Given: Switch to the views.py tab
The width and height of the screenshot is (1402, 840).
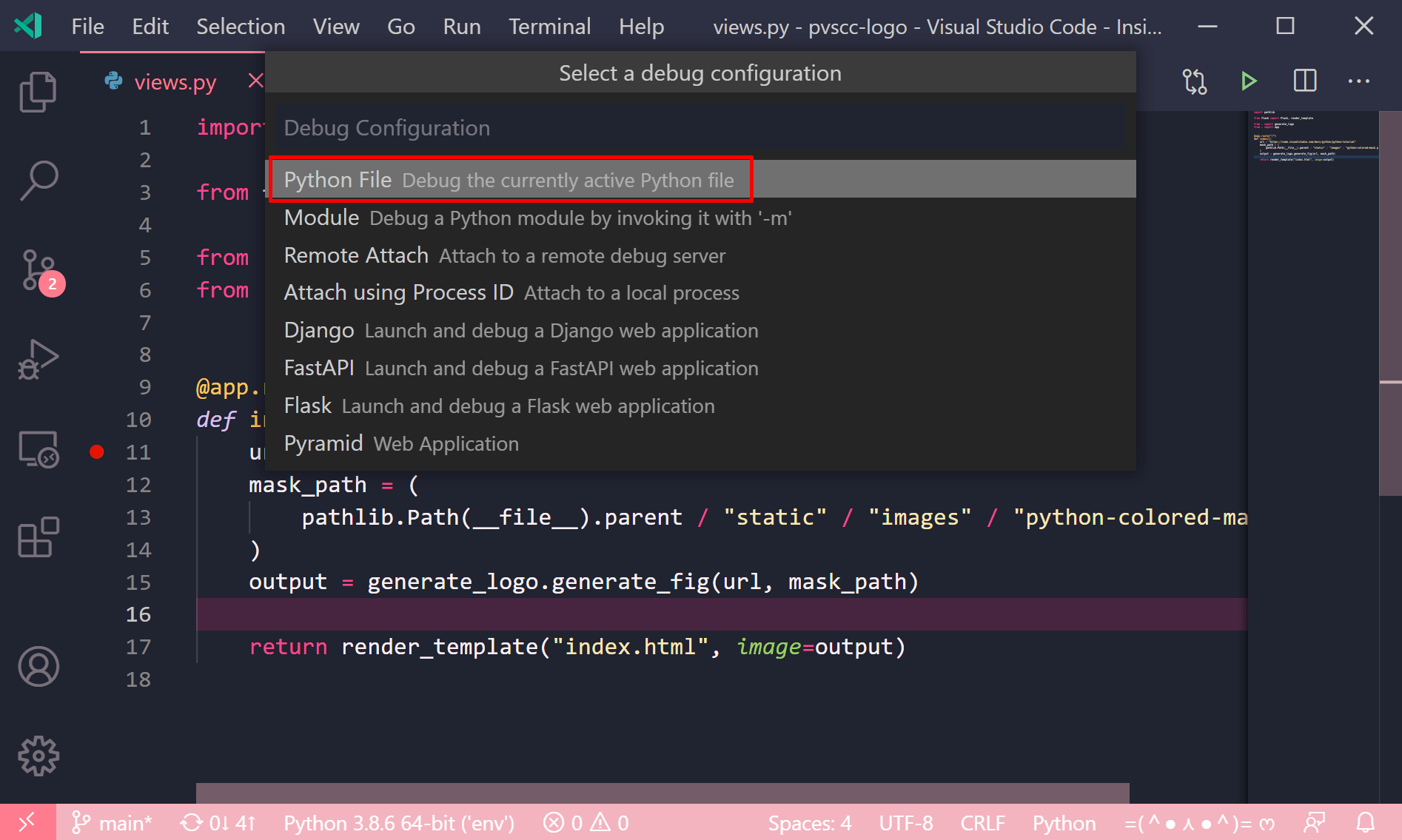Looking at the screenshot, I should pos(175,81).
